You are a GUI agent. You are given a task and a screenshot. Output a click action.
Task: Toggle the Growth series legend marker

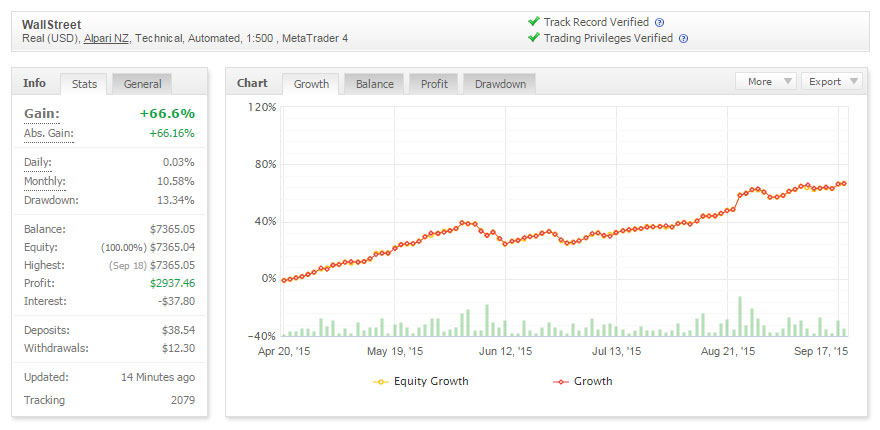click(561, 382)
